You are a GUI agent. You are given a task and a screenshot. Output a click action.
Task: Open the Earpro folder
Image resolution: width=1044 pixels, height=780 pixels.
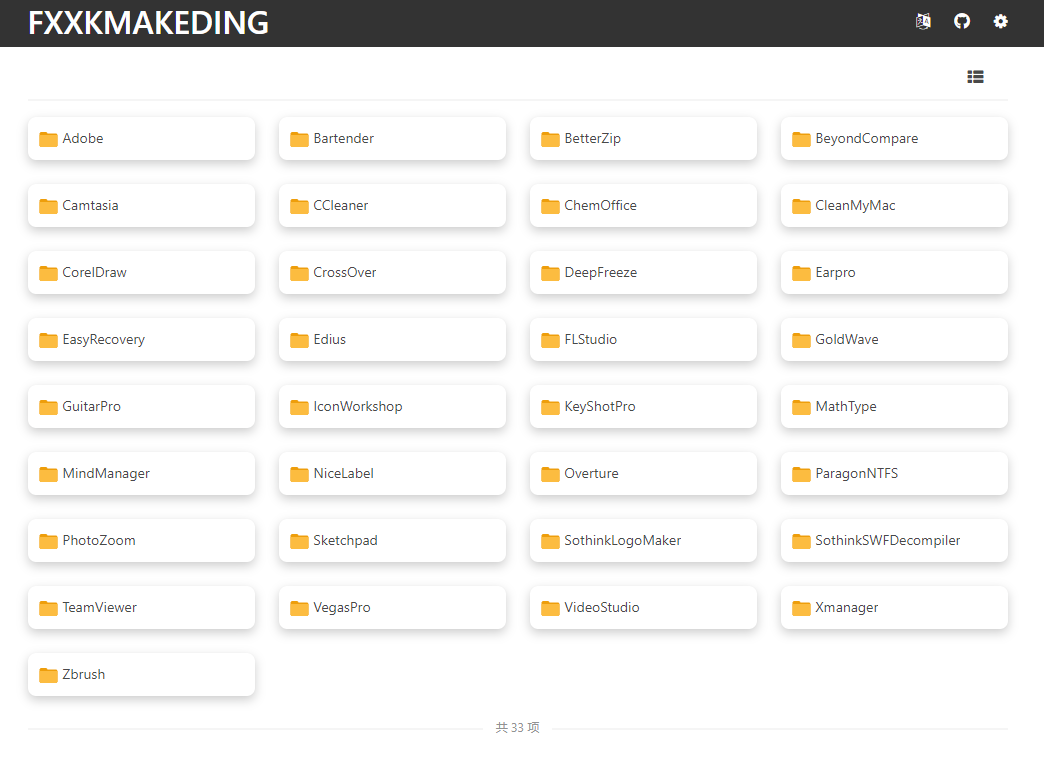[x=894, y=272]
